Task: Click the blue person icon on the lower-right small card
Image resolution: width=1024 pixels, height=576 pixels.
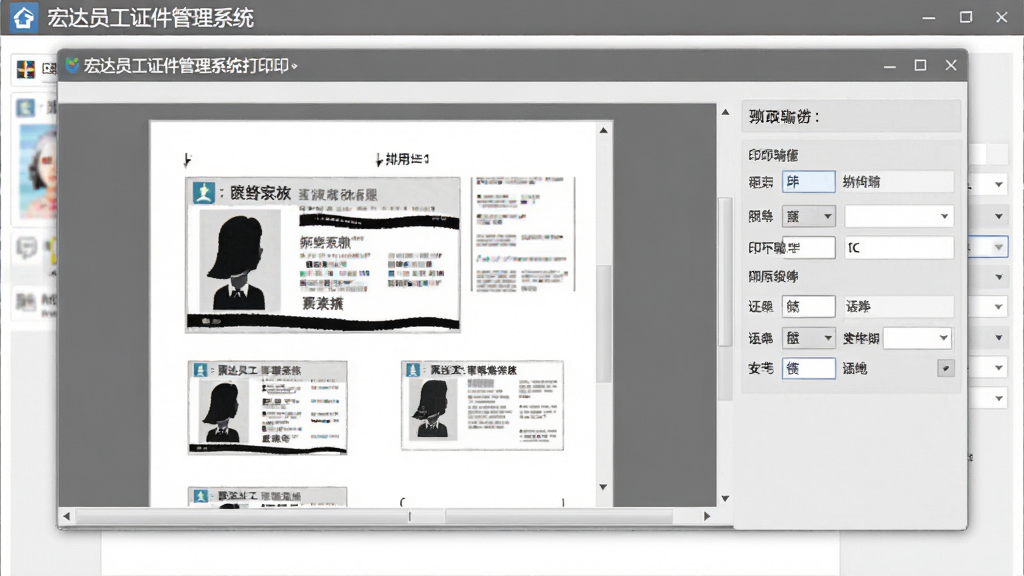Action: [413, 370]
